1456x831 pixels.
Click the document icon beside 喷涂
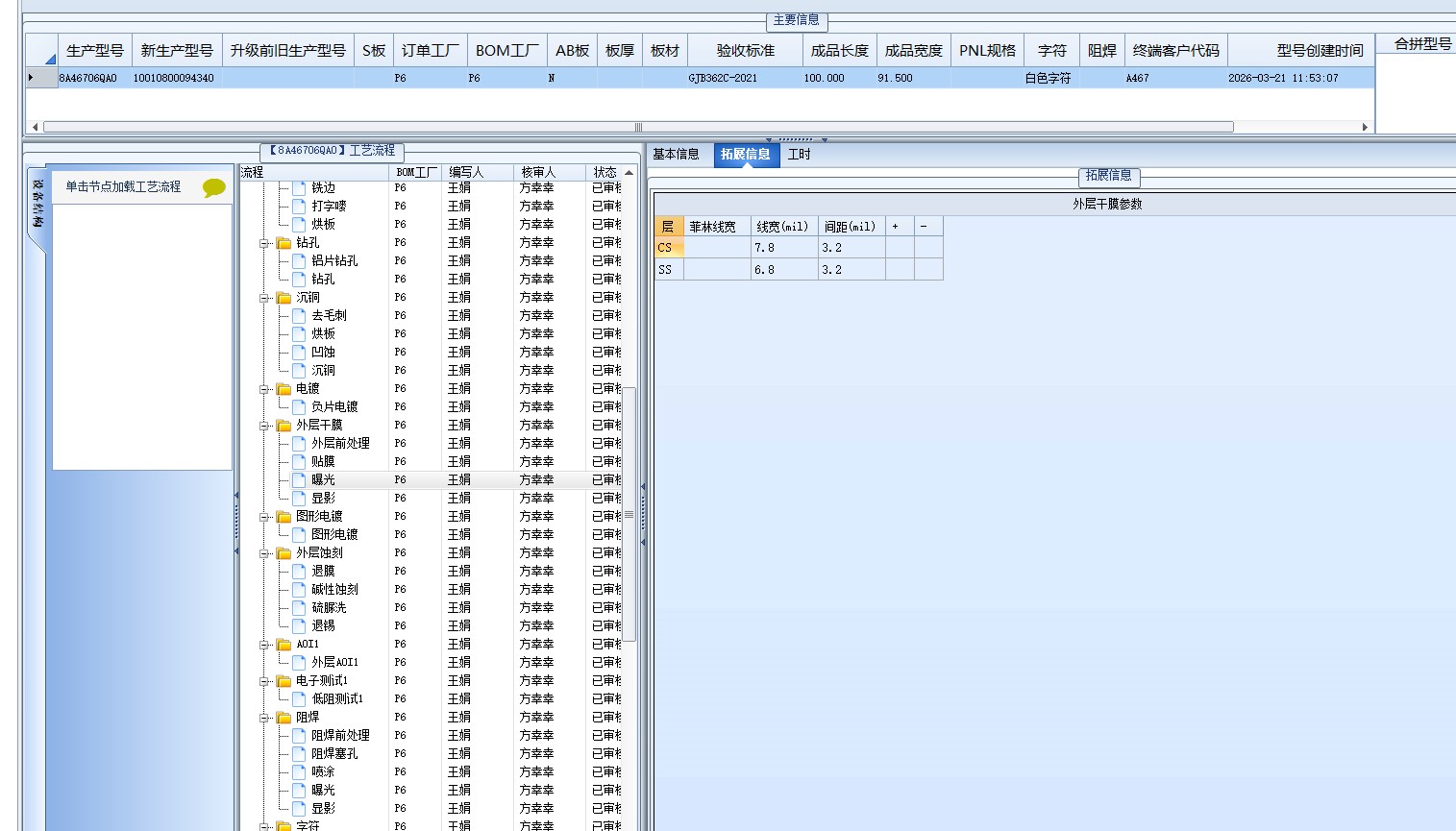(299, 771)
